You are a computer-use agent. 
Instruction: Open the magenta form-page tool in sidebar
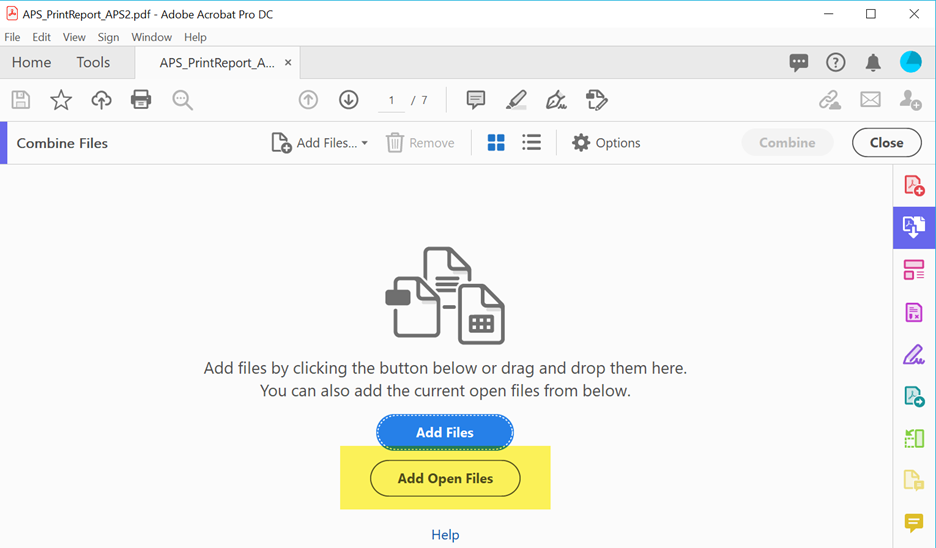click(914, 312)
